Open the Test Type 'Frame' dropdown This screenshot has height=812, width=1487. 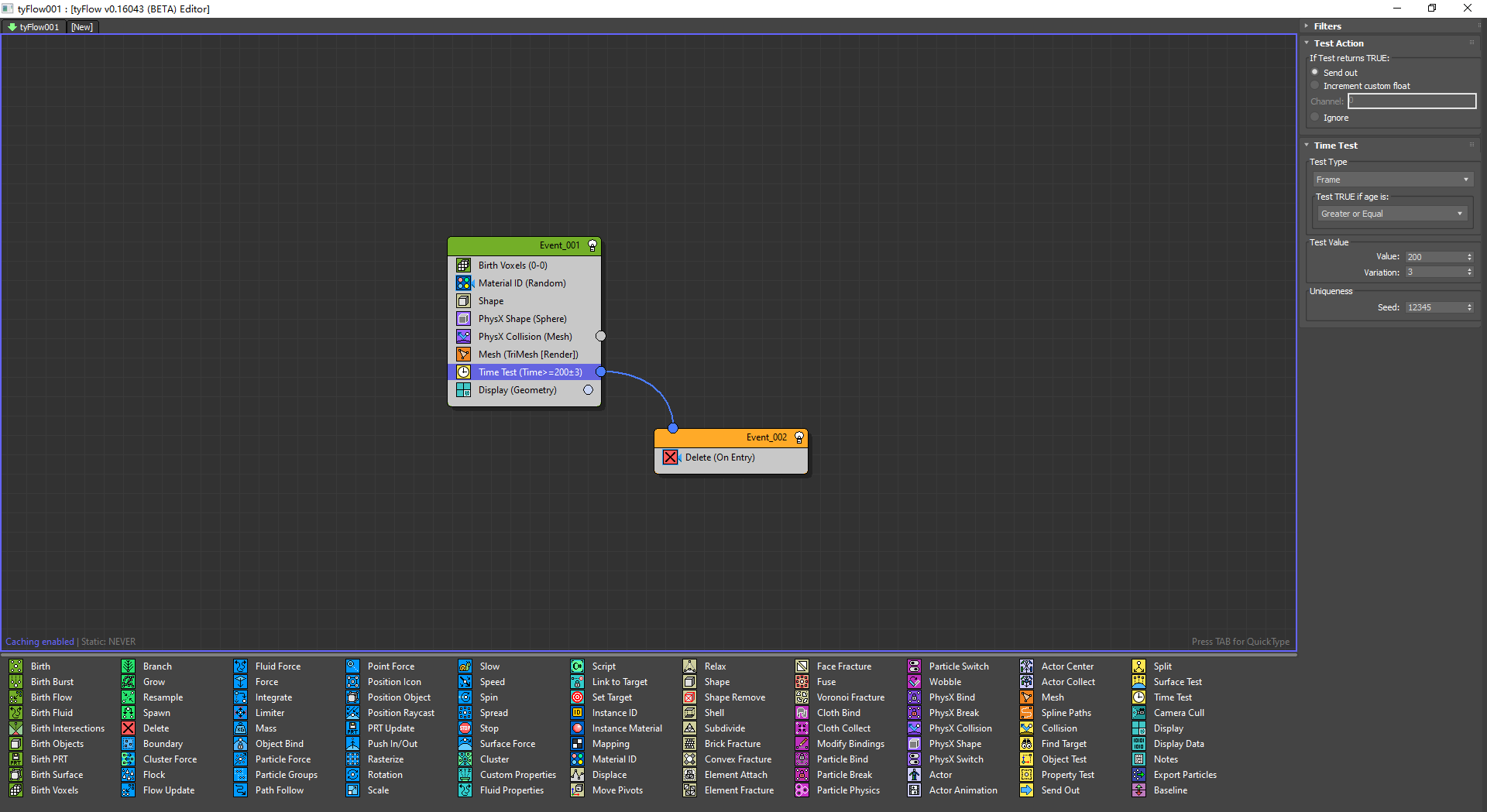[1392, 180]
